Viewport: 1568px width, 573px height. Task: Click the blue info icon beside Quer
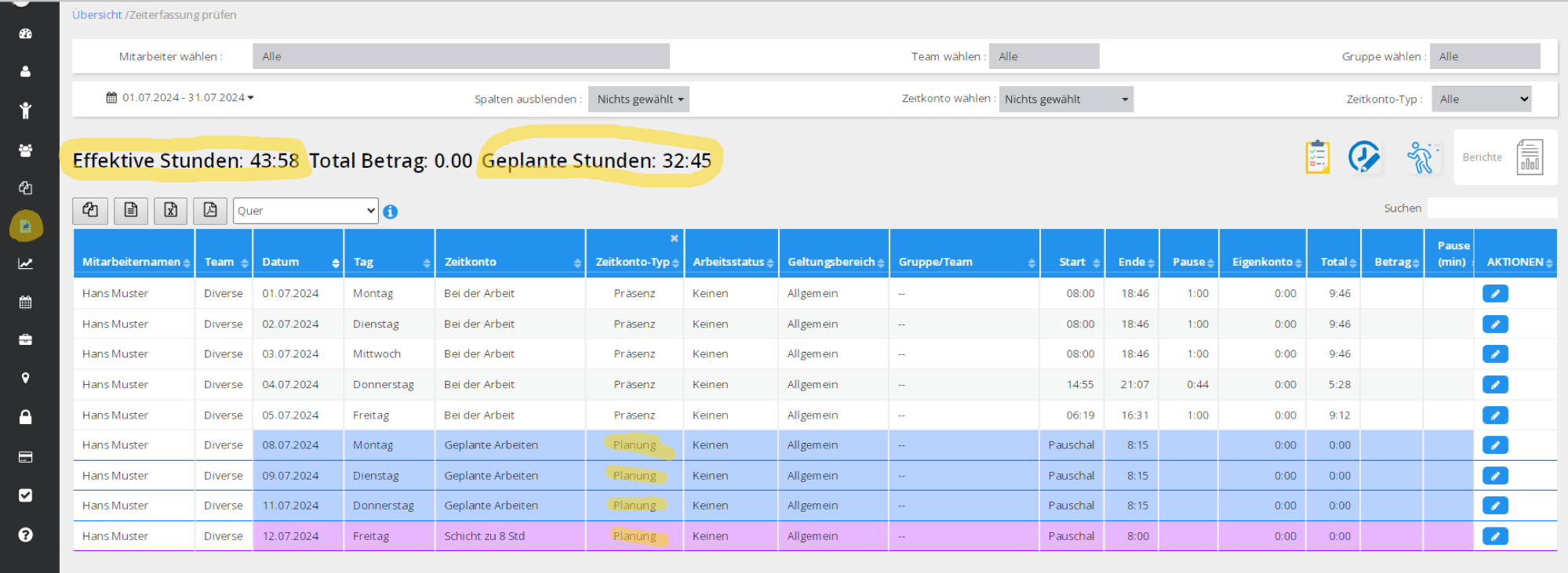tap(390, 212)
